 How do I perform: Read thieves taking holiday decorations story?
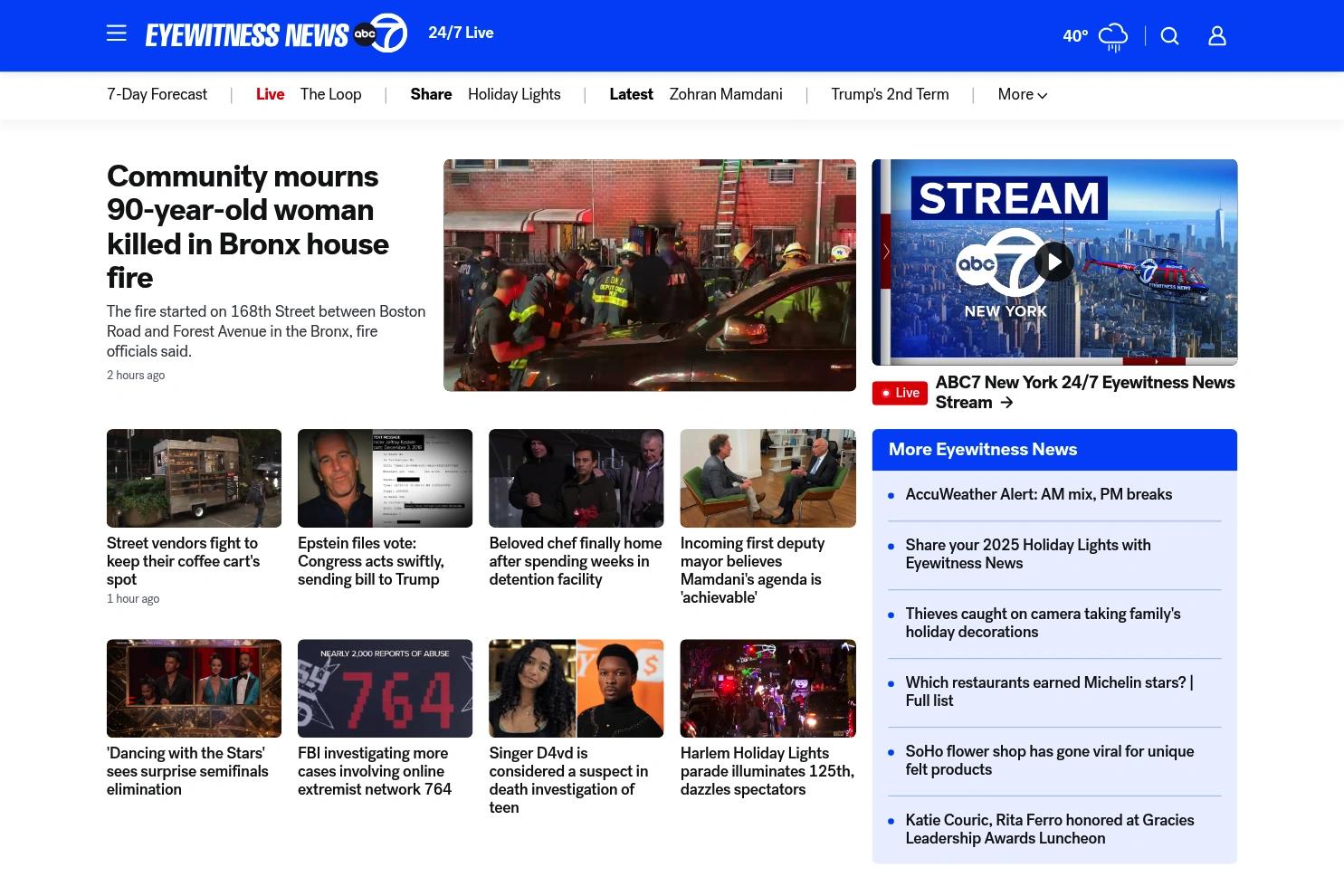(1043, 623)
